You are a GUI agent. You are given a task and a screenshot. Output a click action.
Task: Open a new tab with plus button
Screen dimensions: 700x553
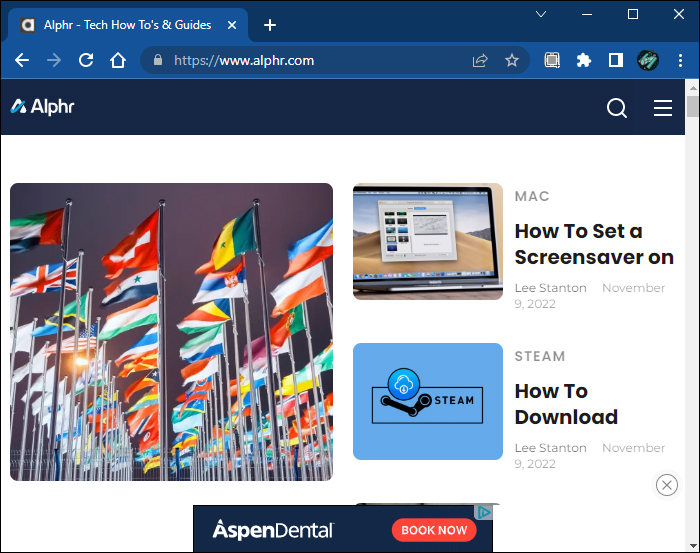click(270, 25)
